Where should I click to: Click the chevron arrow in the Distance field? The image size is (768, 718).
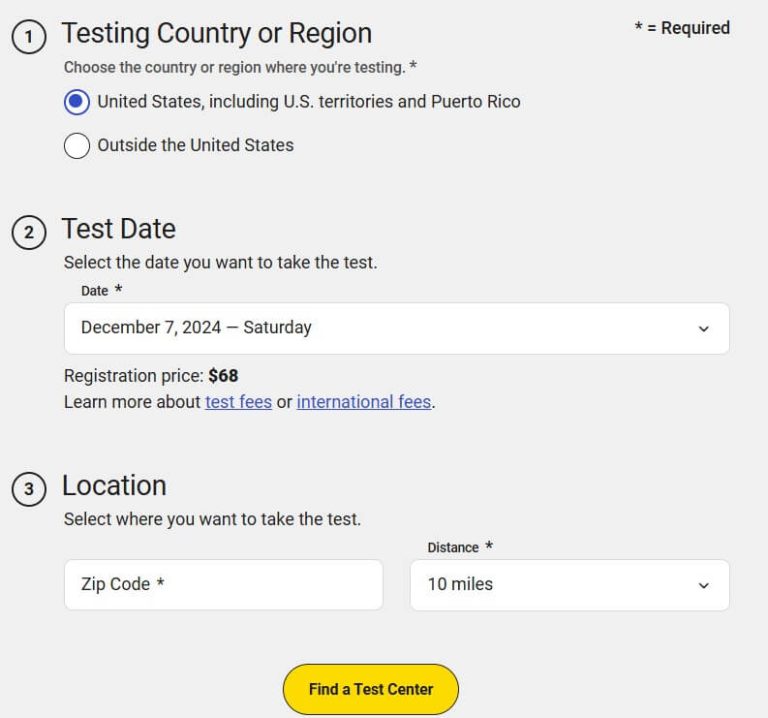coord(703,585)
